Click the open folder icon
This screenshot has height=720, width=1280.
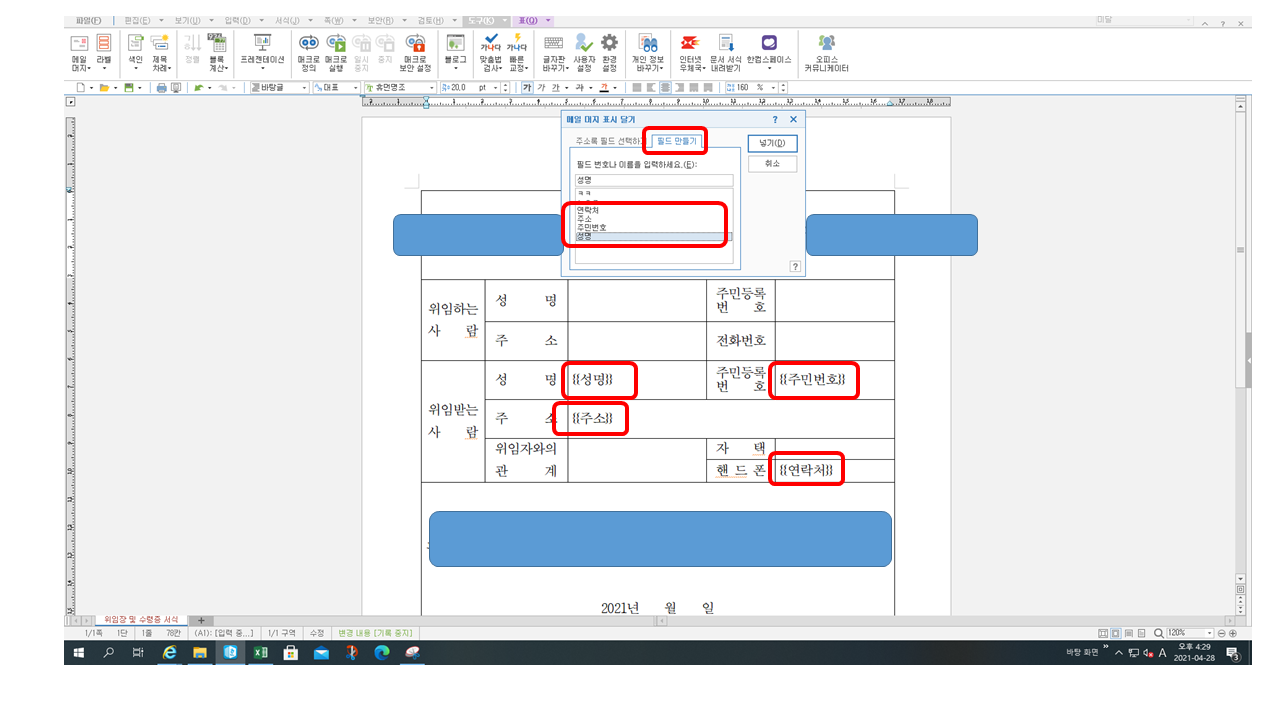coord(104,88)
